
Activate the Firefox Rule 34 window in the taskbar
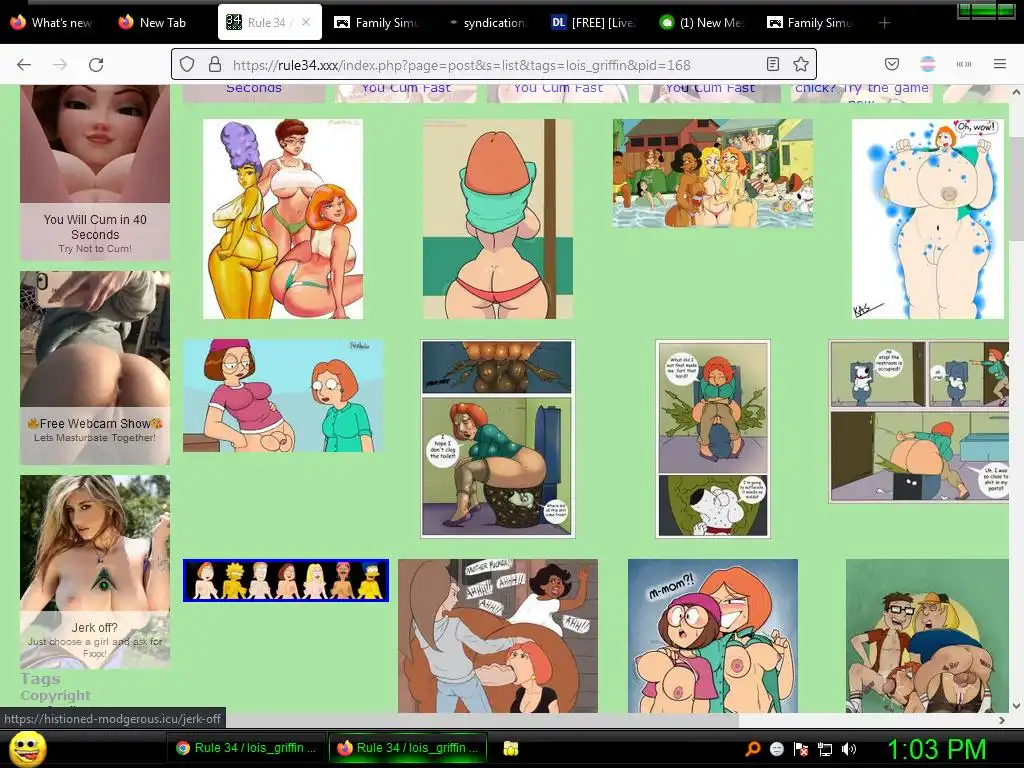point(408,748)
